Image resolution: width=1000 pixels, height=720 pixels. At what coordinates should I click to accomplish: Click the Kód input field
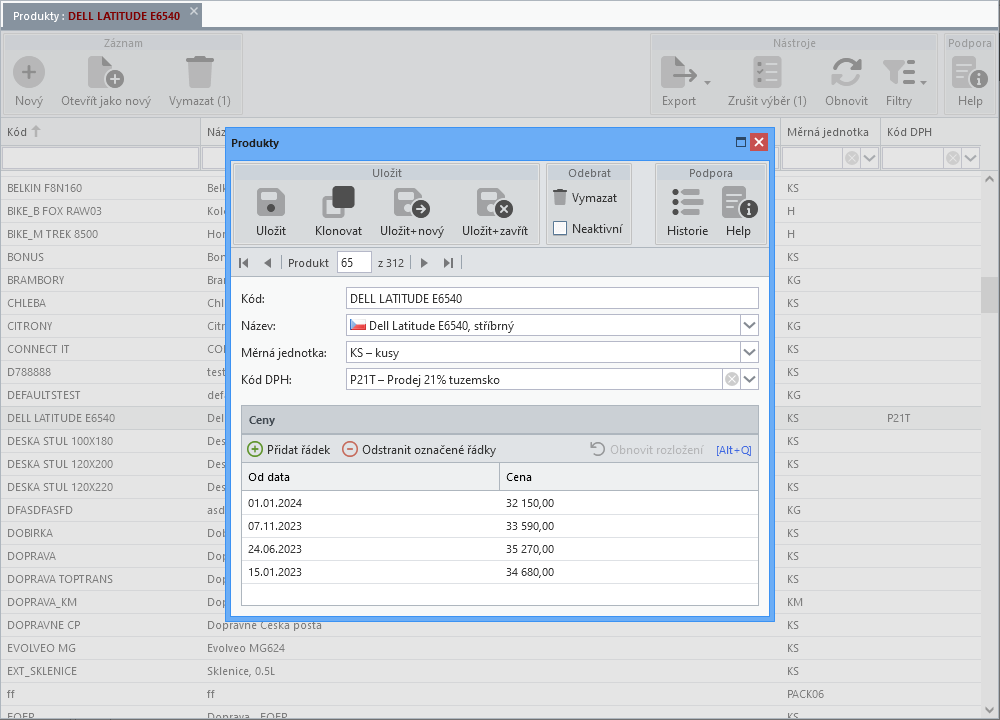(552, 298)
